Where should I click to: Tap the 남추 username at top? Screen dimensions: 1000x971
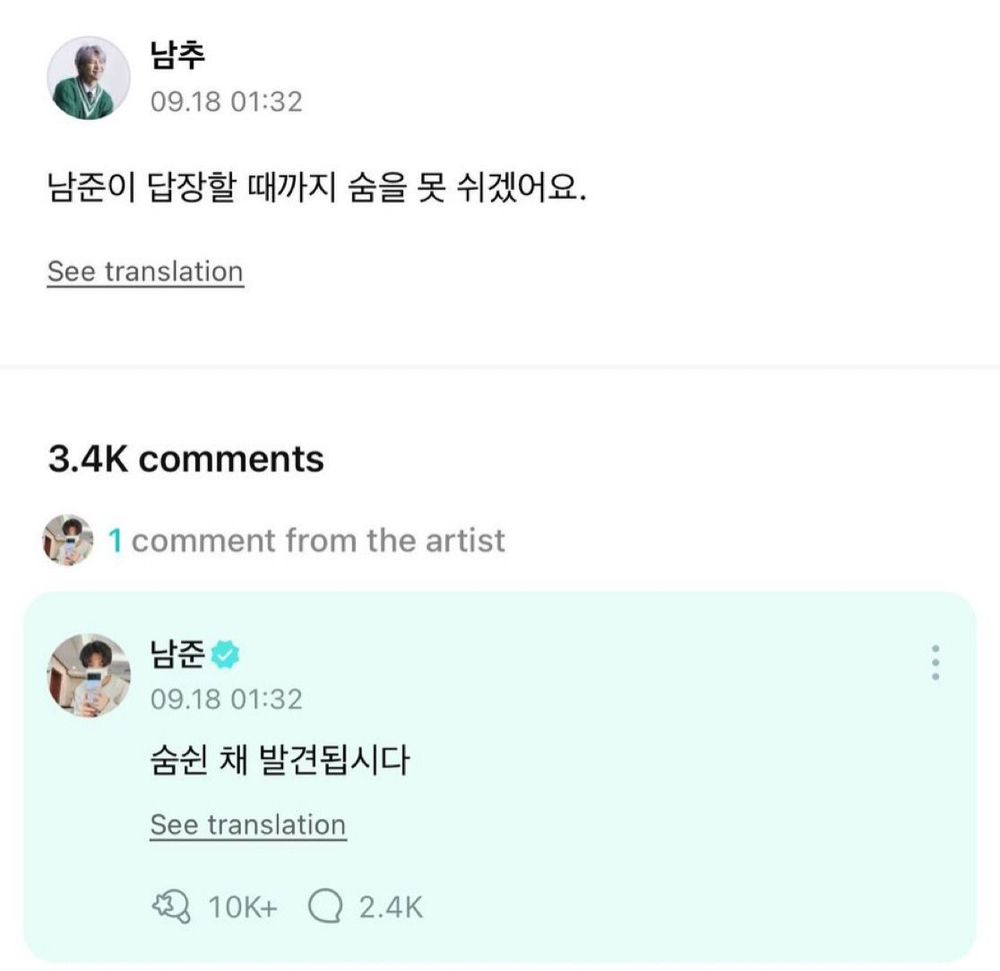click(x=178, y=57)
